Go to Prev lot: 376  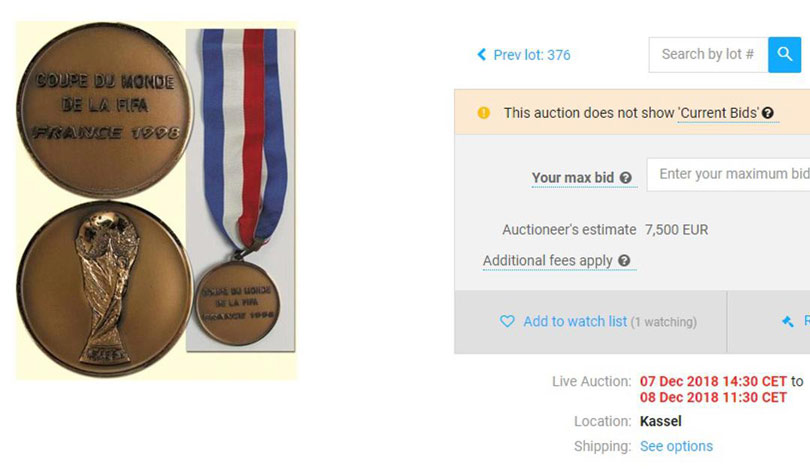[531, 55]
